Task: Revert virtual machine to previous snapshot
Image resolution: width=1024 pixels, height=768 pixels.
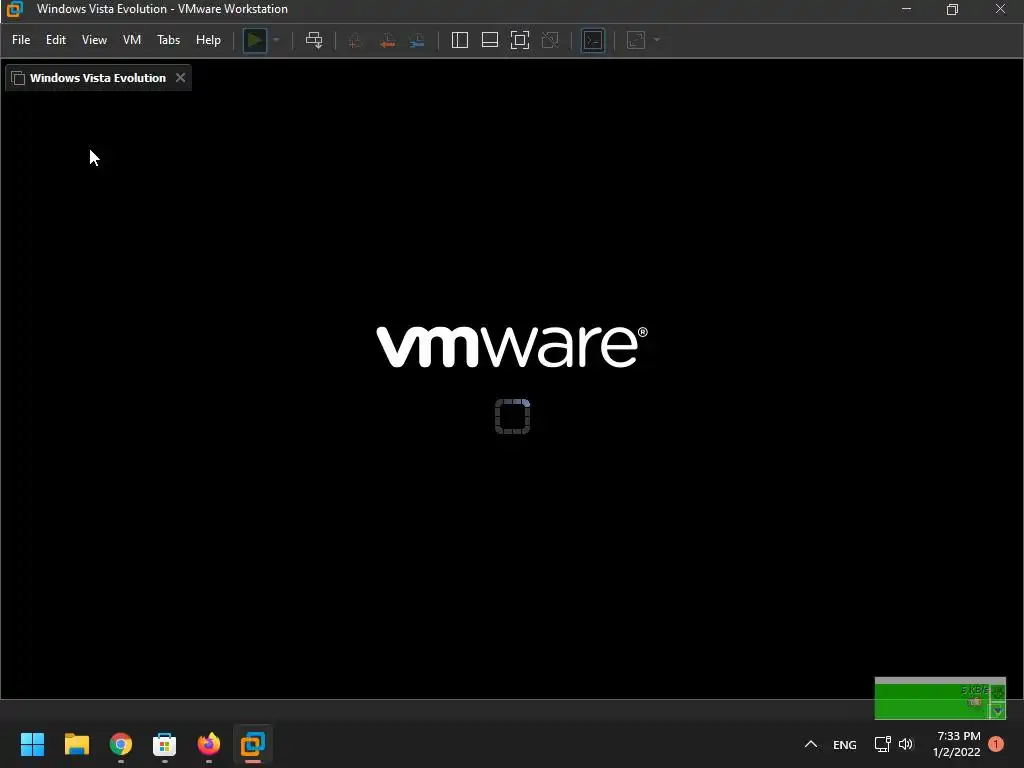Action: [x=387, y=40]
